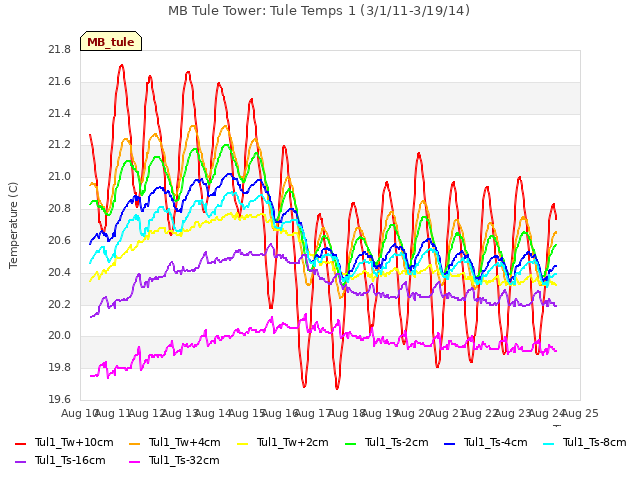Click the 20.6 y-axis tick label
Viewport: 640px width, 480px height.
pyautogui.click(x=60, y=240)
